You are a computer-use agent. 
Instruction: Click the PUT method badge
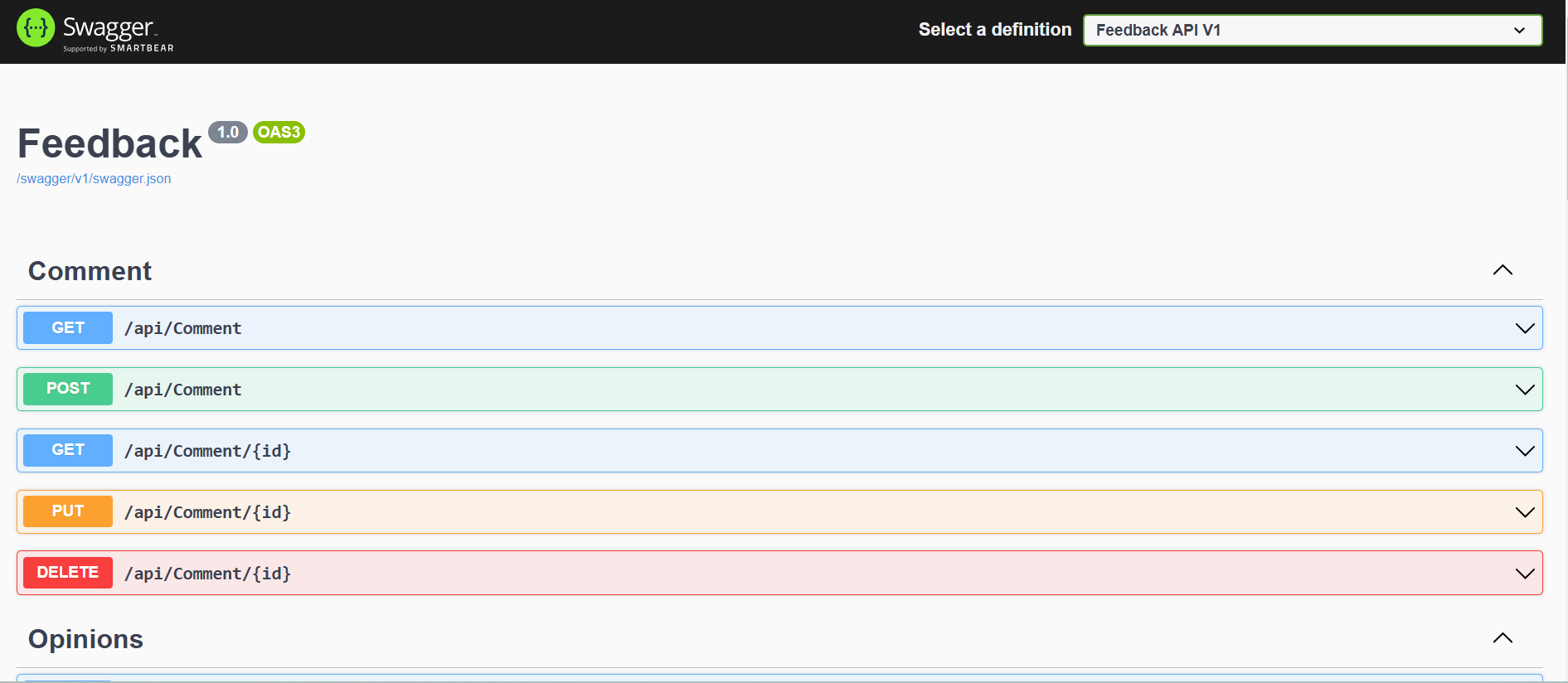[68, 511]
